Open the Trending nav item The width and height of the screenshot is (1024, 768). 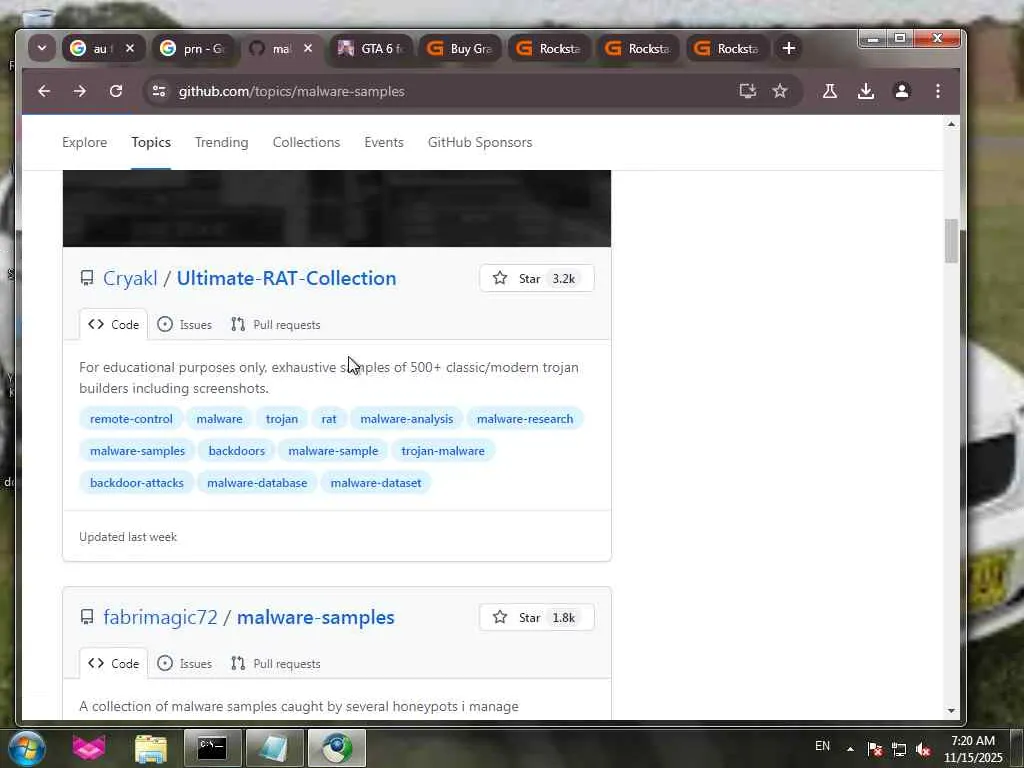tap(221, 142)
